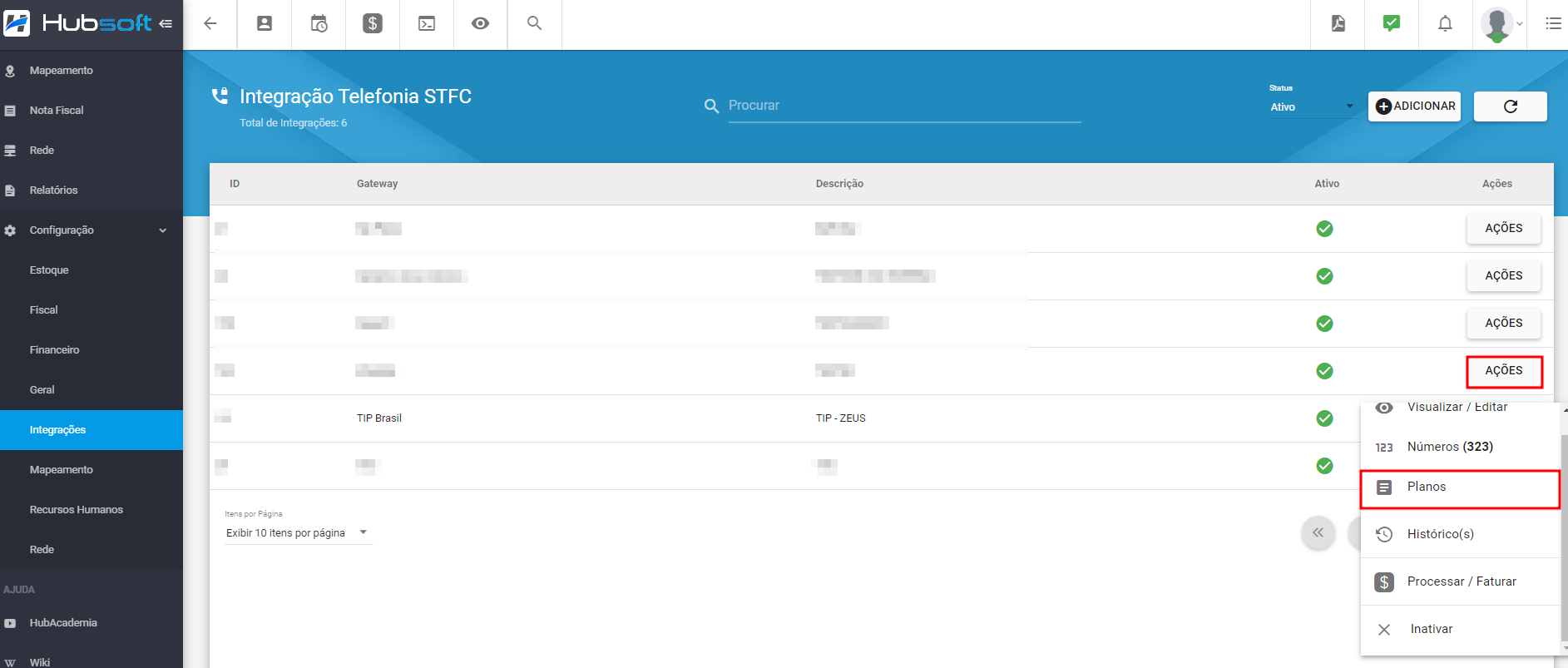
Task: Open the terminal console toolbar icon
Action: 427,23
